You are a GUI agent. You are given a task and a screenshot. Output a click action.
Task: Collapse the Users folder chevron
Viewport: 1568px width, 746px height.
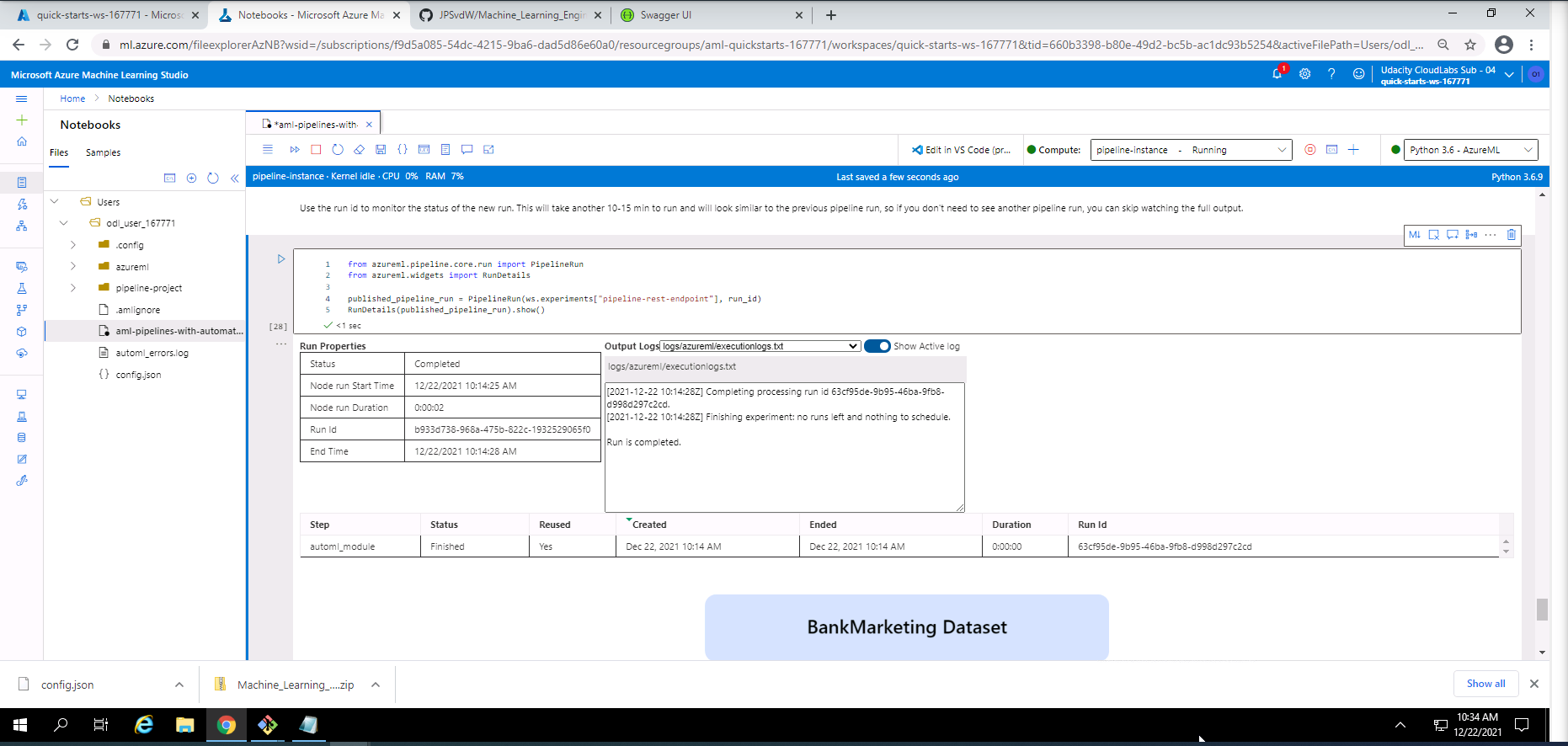pos(55,201)
